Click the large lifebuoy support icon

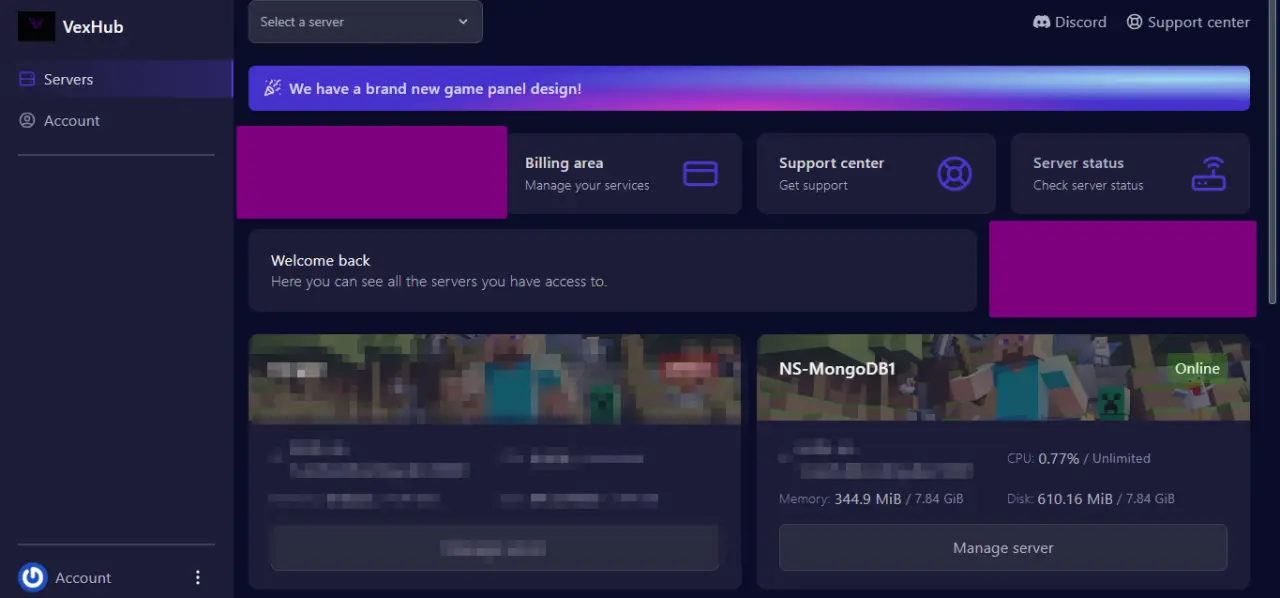(954, 174)
